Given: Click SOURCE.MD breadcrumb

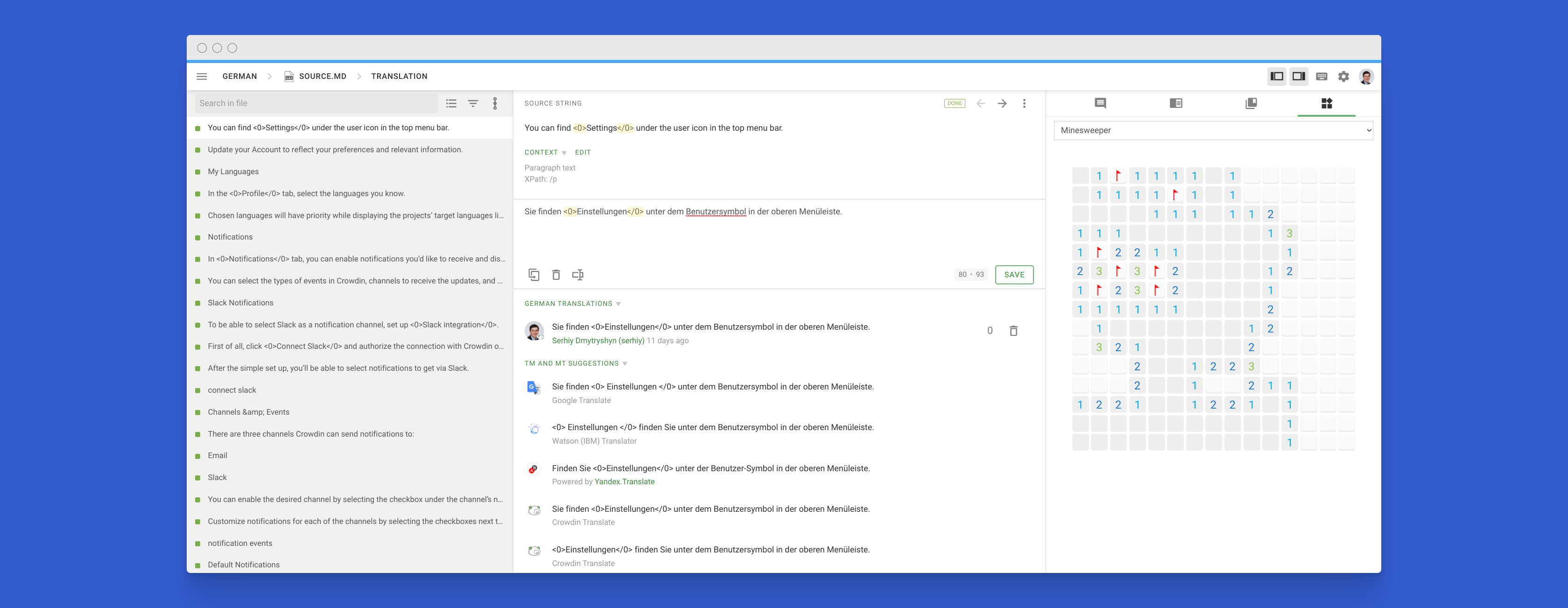Looking at the screenshot, I should coord(323,76).
